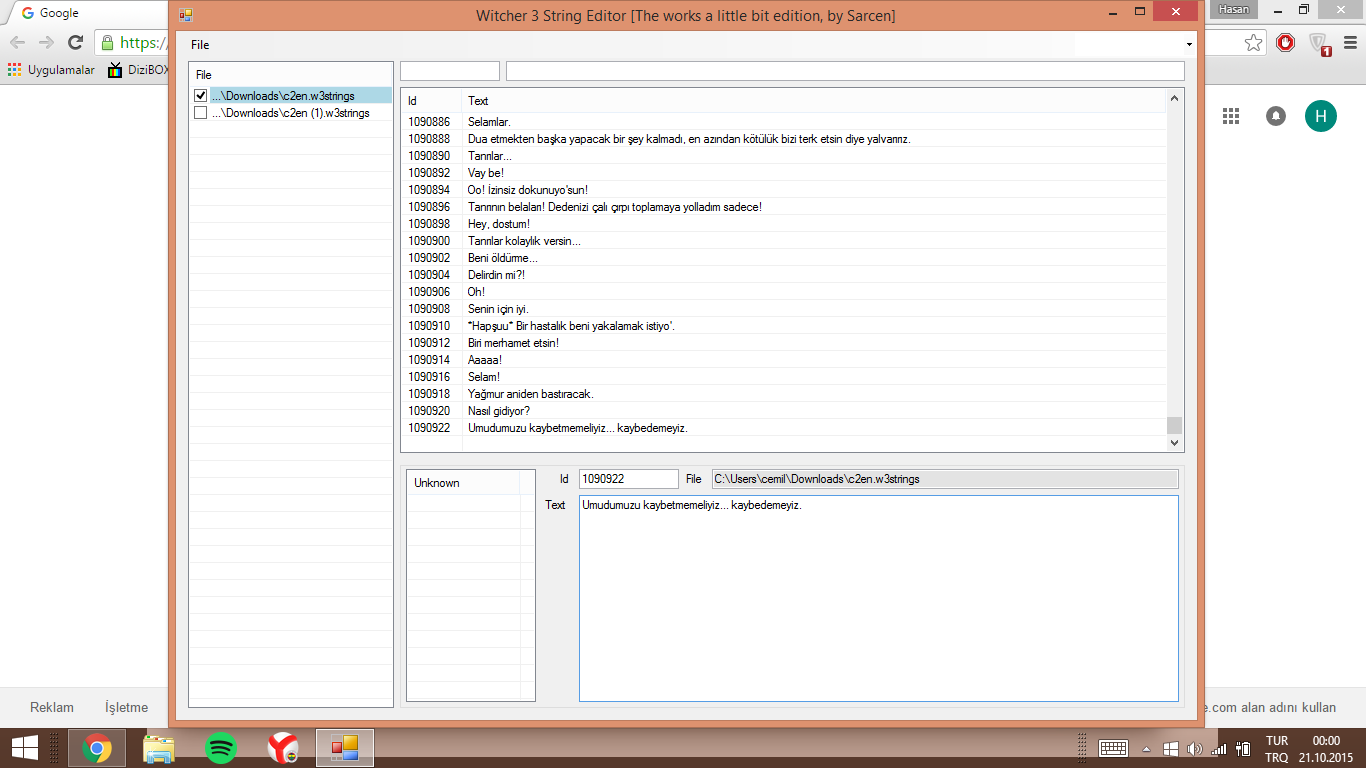Open Google notifications bell icon
The width and height of the screenshot is (1366, 769).
(1276, 116)
